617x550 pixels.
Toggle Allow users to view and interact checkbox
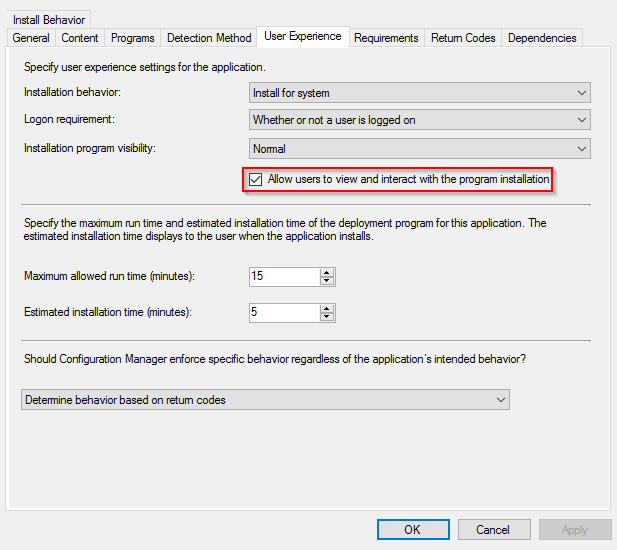tap(256, 179)
